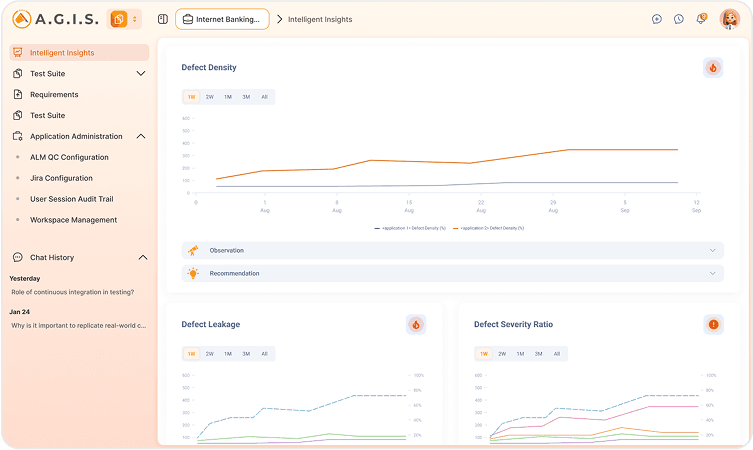Open the notifications bell
The image size is (753, 450).
click(x=701, y=19)
